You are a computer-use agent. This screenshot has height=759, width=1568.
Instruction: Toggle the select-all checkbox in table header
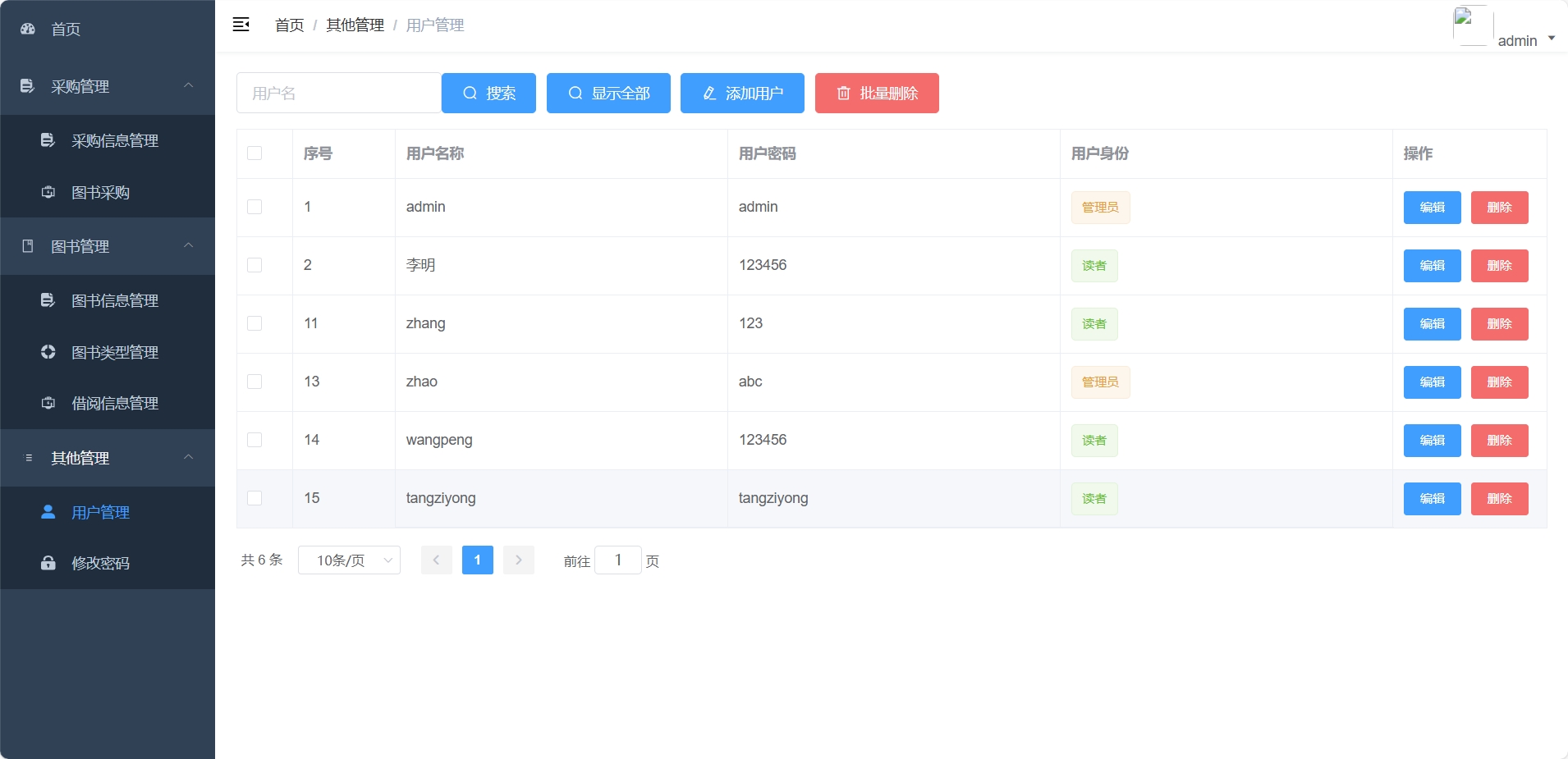254,153
